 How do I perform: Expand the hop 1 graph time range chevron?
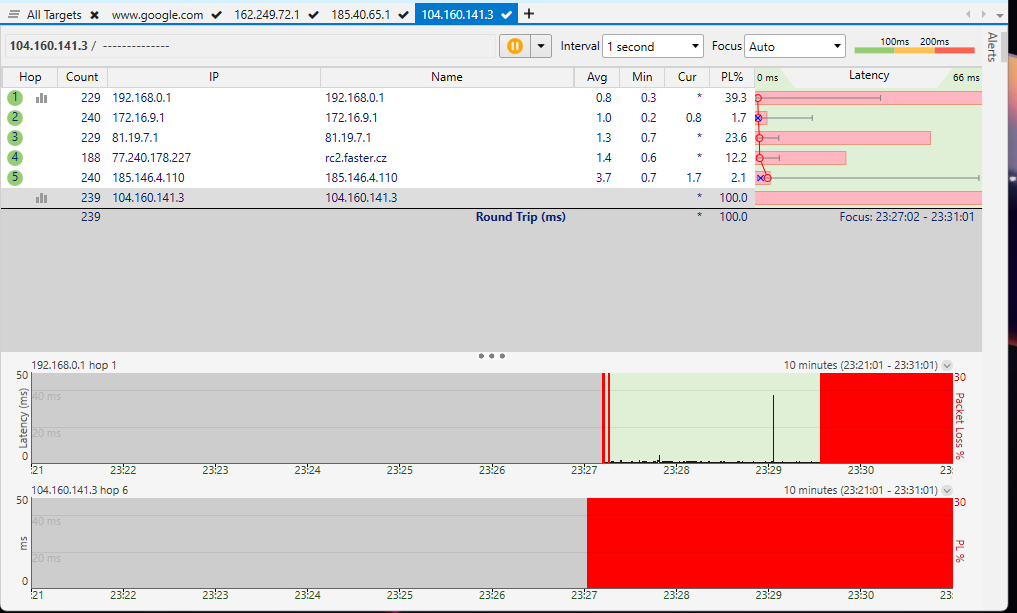947,365
